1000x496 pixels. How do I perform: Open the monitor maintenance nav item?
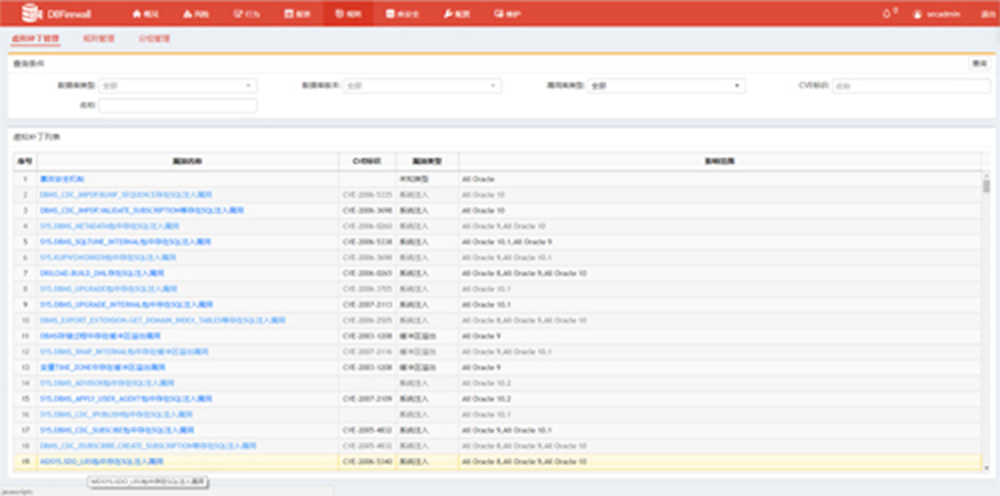pyautogui.click(x=508, y=13)
